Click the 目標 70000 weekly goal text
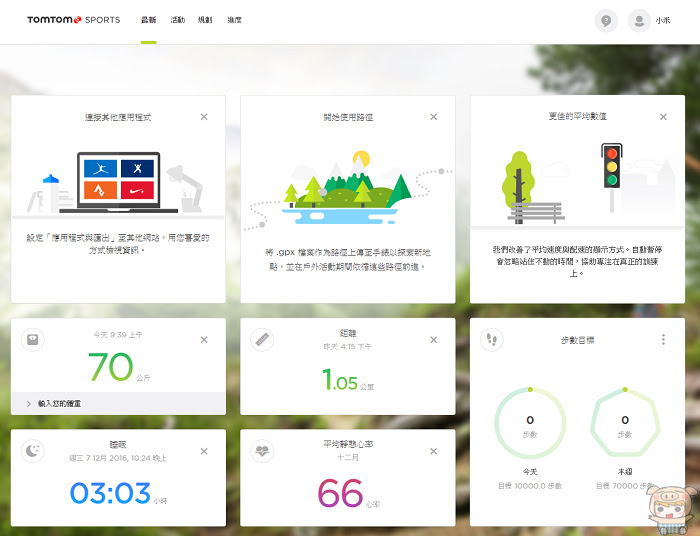The height and width of the screenshot is (536, 700). [625, 486]
